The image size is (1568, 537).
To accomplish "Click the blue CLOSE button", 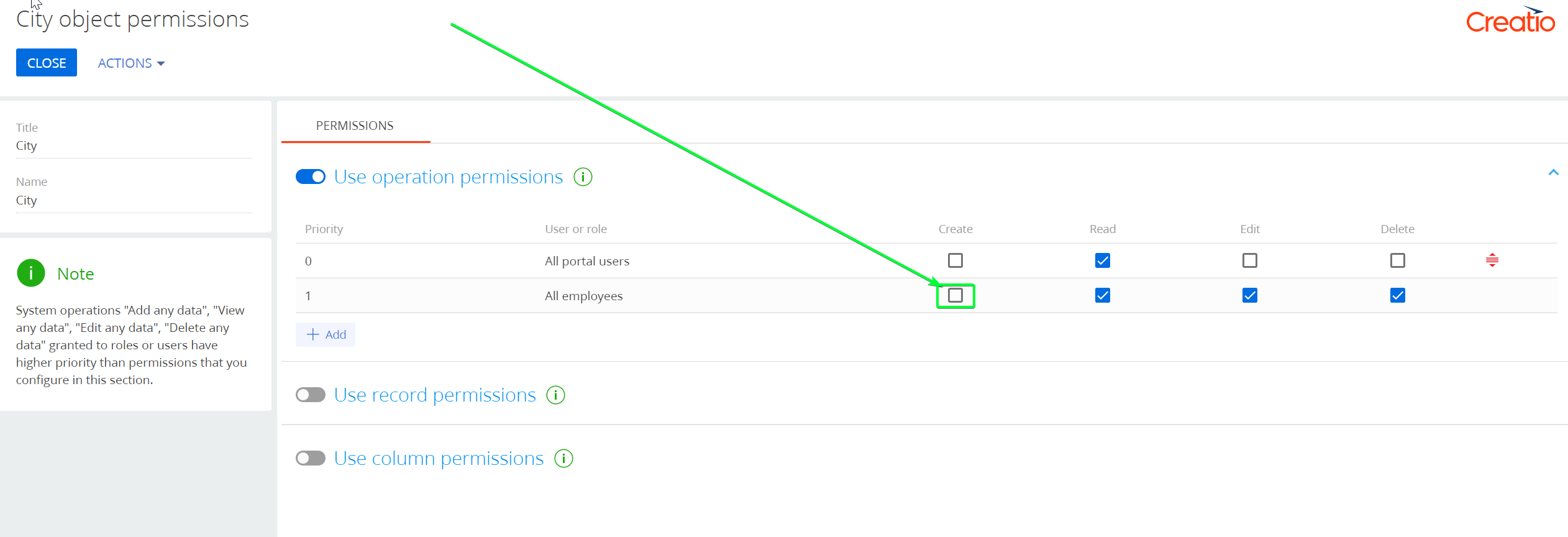I will 47,63.
